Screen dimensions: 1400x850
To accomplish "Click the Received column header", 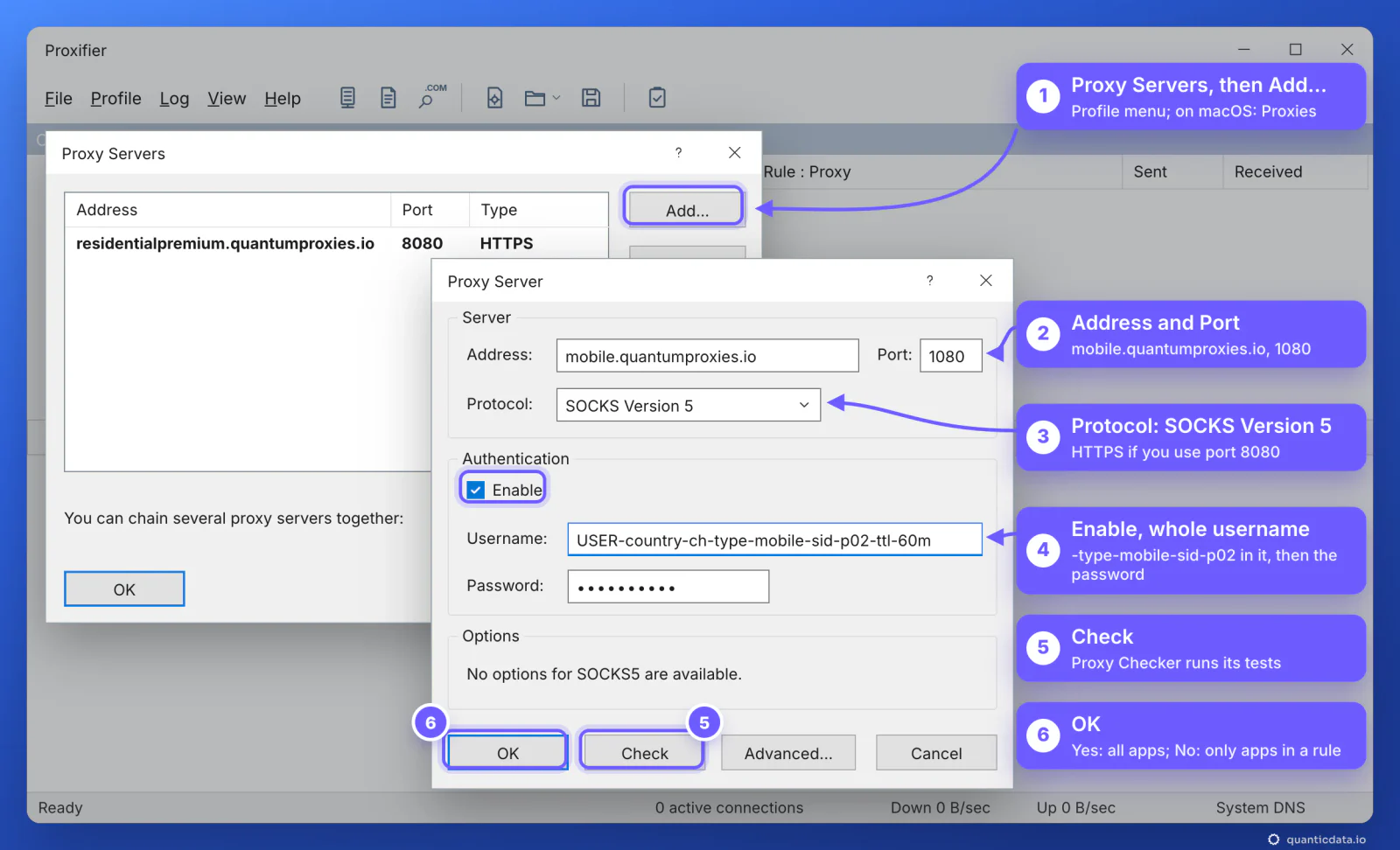I will click(x=1295, y=172).
